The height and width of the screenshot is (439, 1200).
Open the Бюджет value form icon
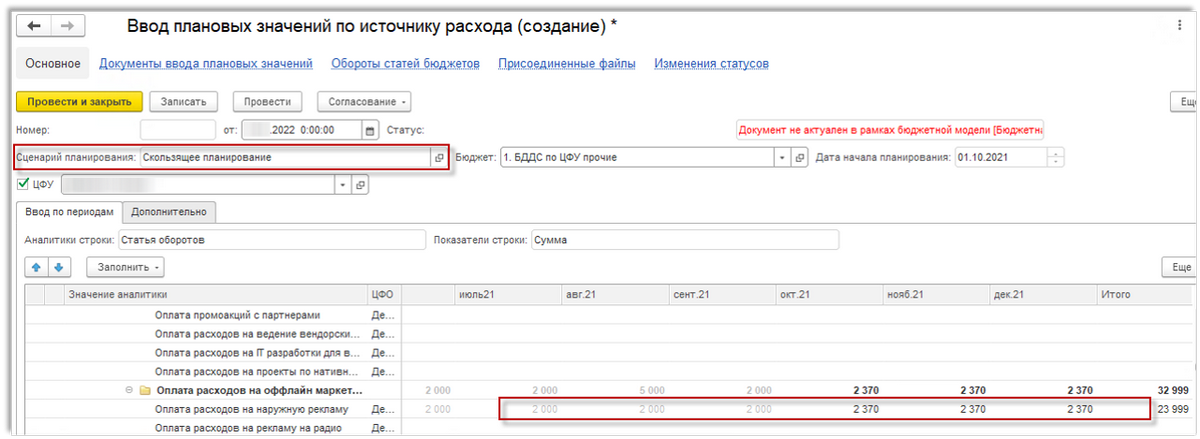(799, 158)
